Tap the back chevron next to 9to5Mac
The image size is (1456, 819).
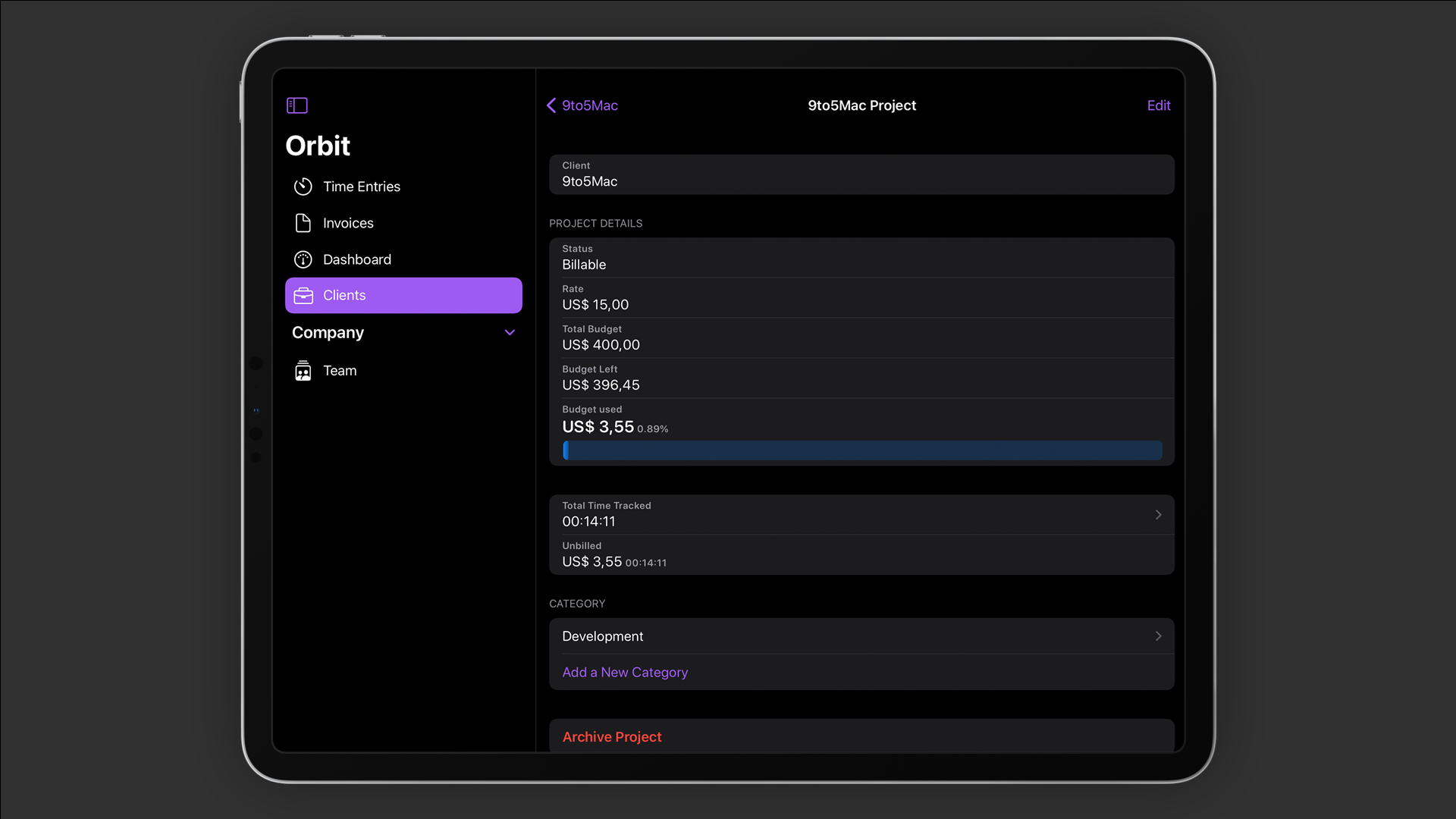(x=551, y=105)
